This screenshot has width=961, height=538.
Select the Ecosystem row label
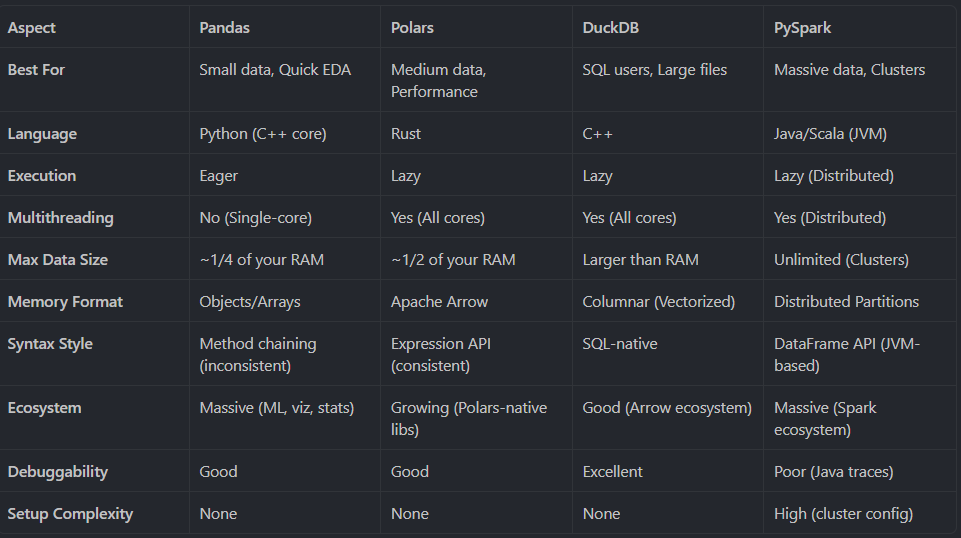(44, 408)
